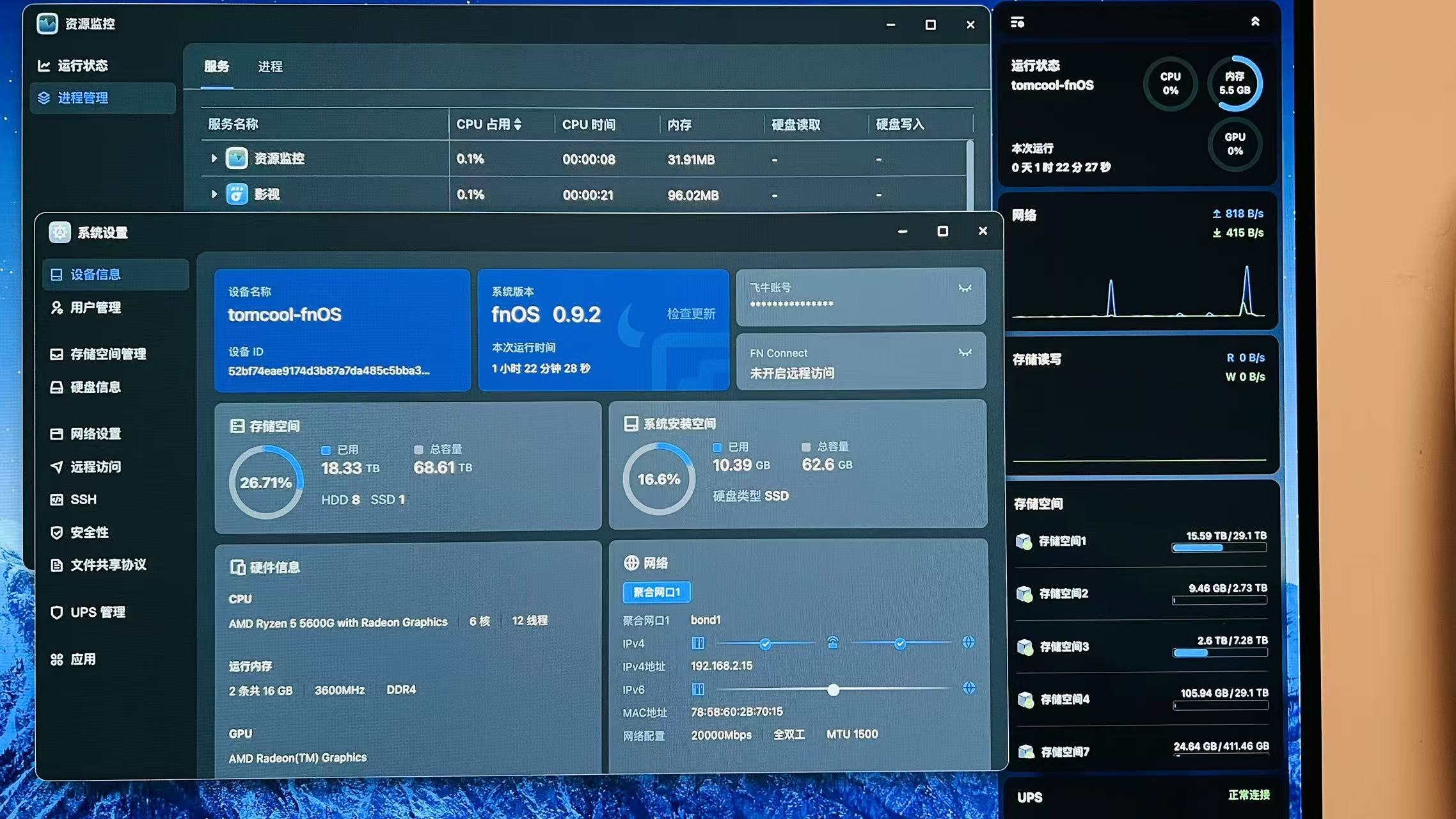Expand the 资源监控 service row

214,158
